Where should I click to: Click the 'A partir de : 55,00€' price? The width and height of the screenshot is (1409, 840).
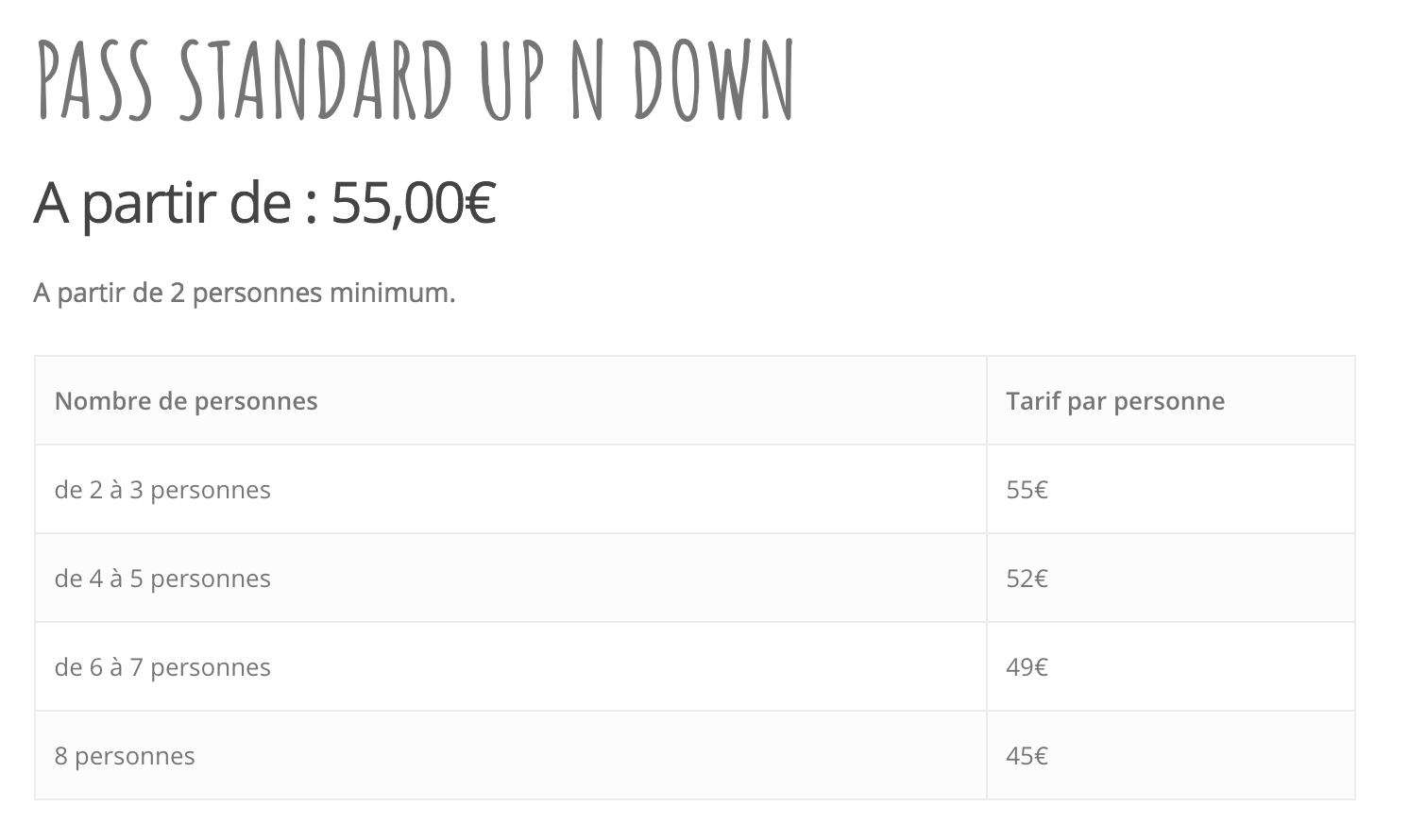pos(265,203)
